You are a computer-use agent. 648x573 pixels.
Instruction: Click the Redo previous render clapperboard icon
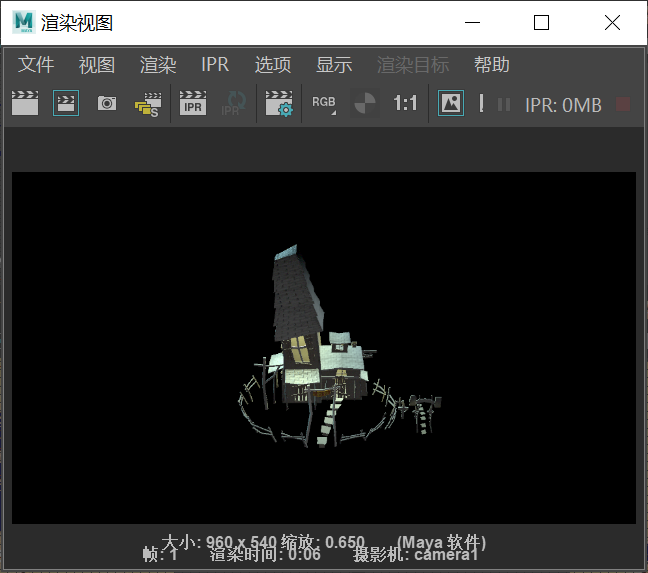point(25,103)
